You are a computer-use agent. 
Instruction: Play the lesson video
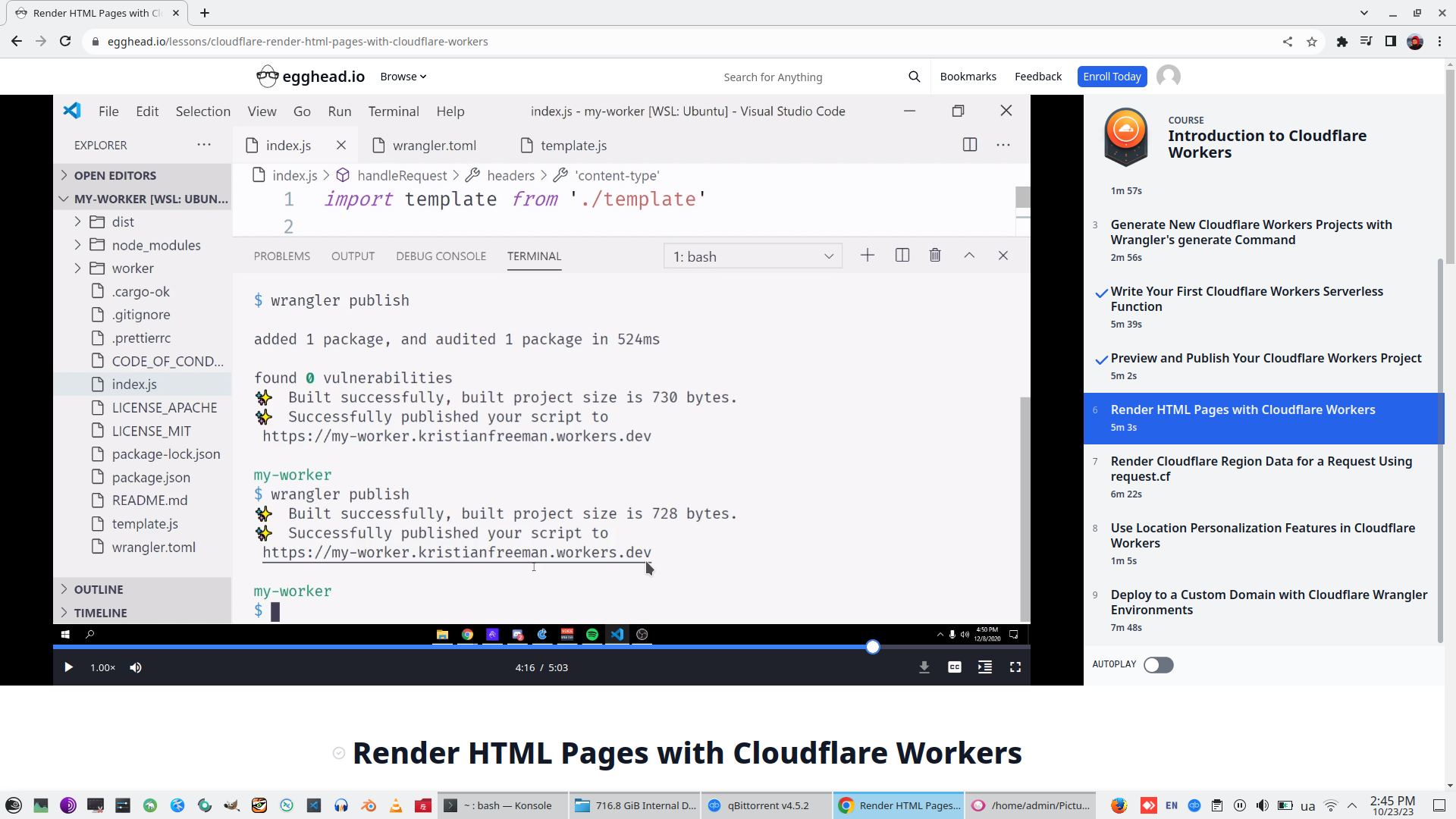pos(68,667)
